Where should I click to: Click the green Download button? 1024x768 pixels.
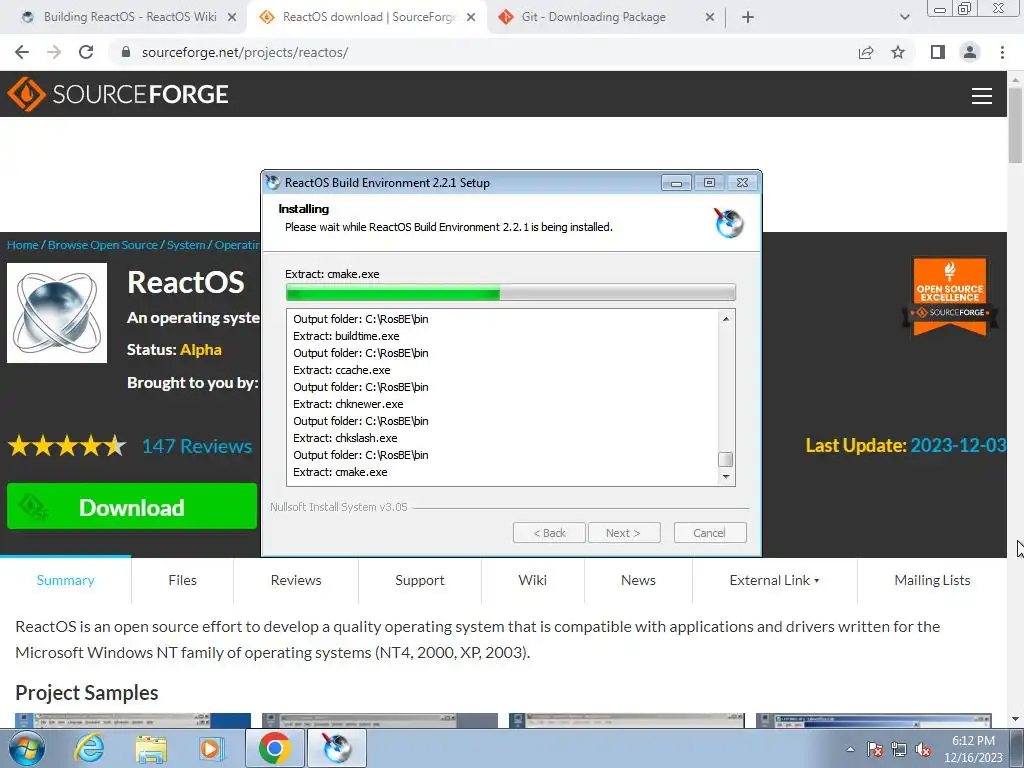point(132,506)
